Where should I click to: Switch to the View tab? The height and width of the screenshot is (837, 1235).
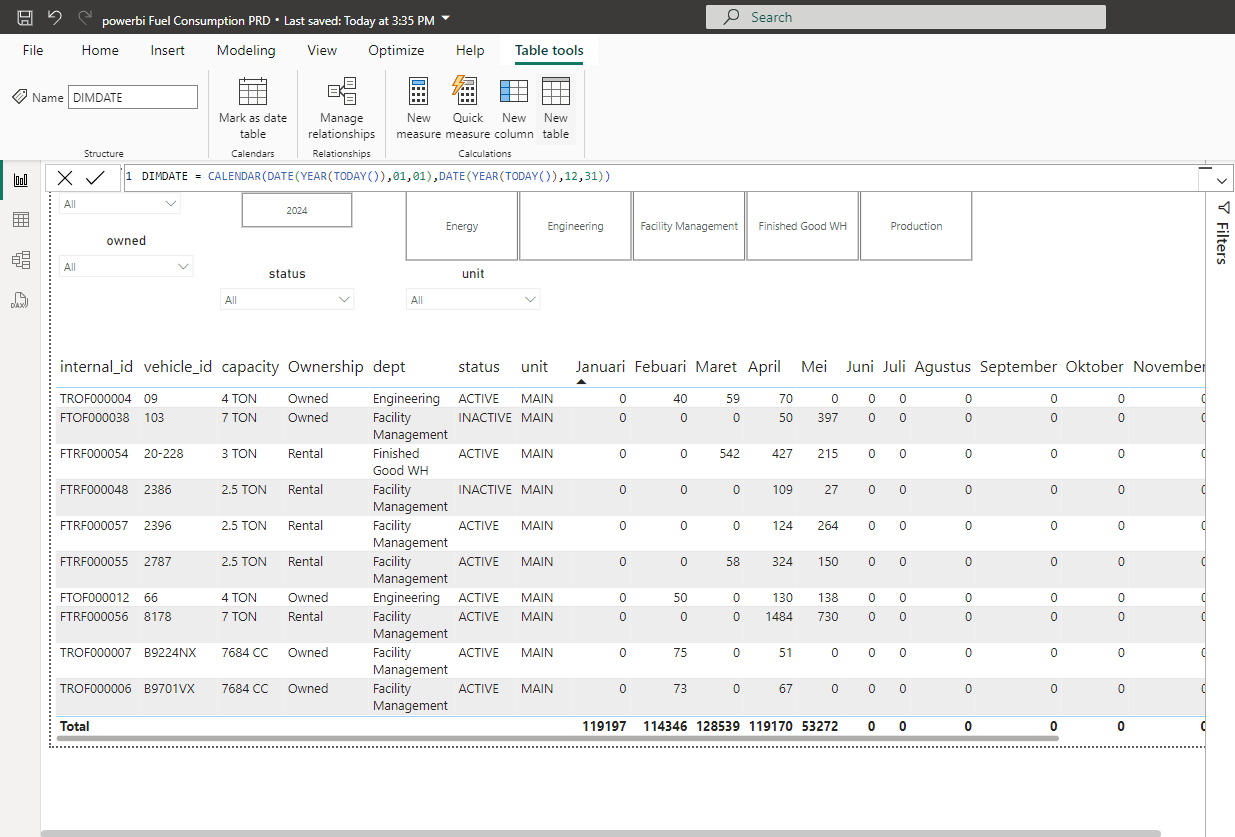click(322, 50)
